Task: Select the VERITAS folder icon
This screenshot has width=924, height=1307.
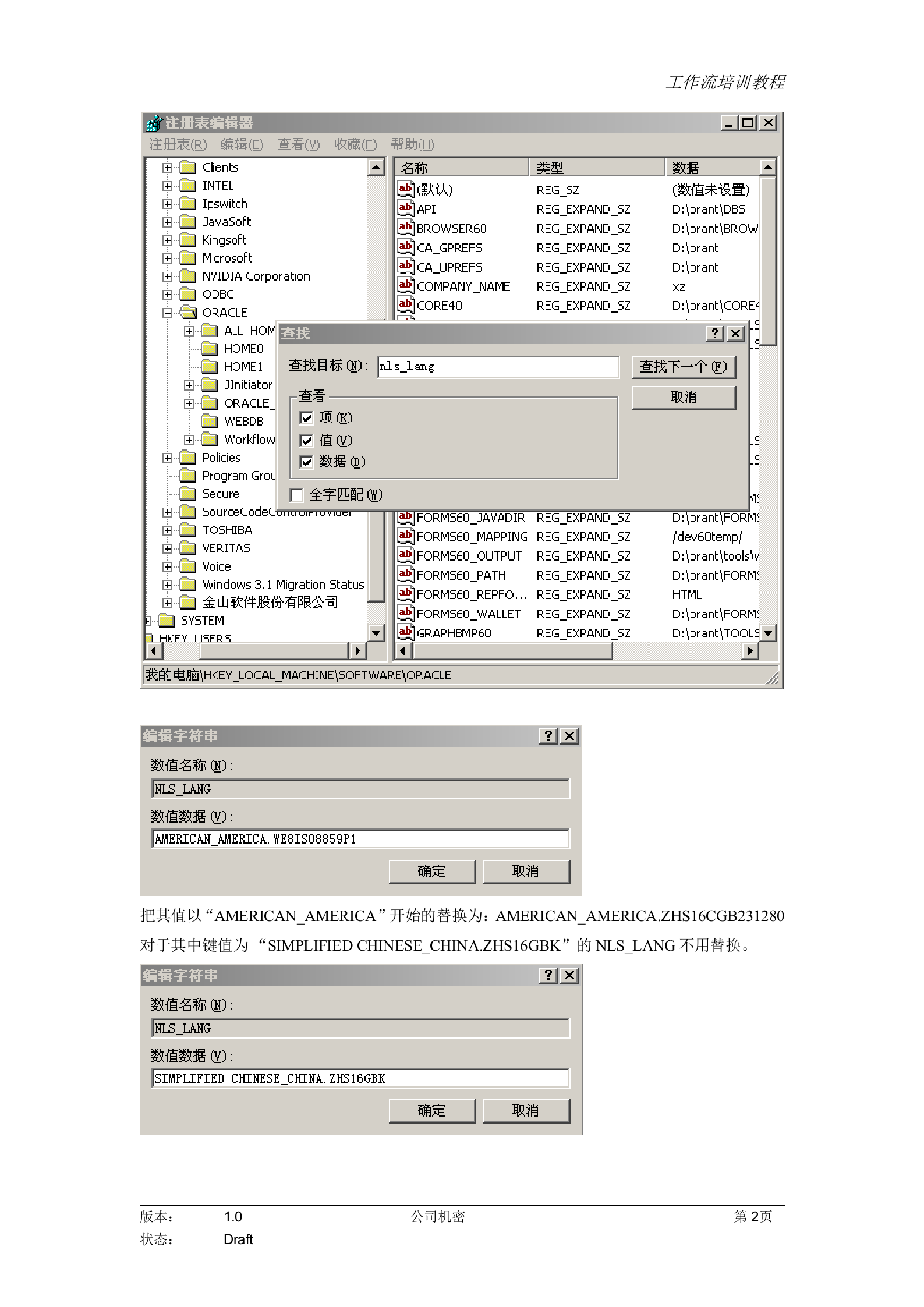Action: tap(188, 548)
